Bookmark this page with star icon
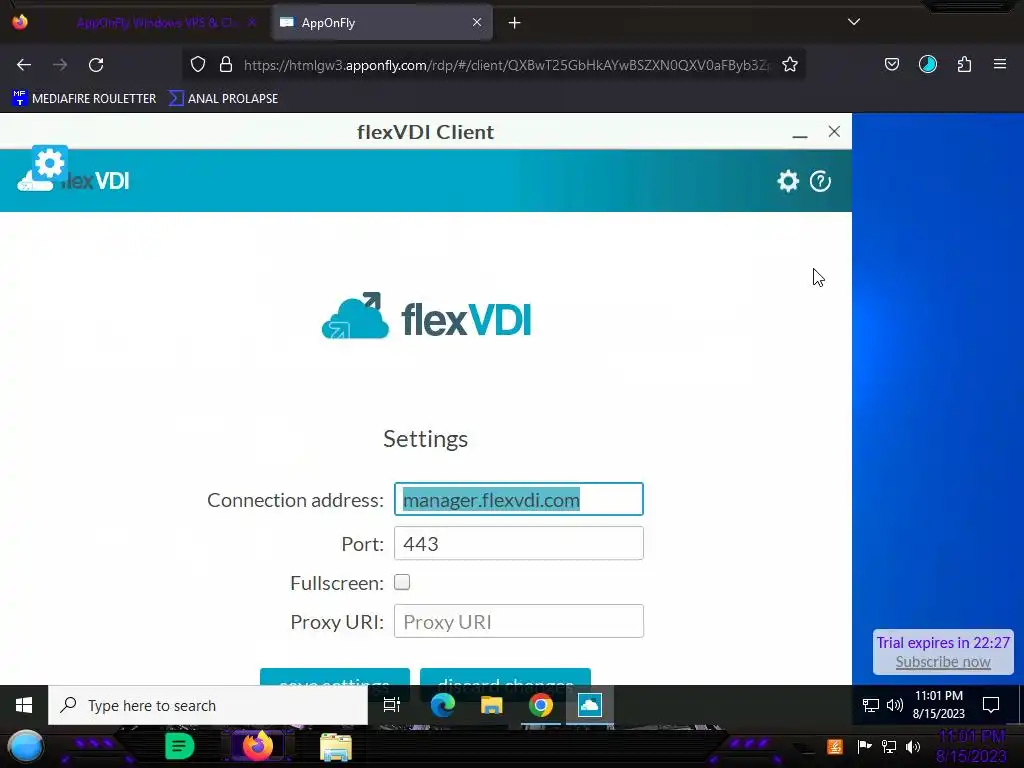 point(790,65)
